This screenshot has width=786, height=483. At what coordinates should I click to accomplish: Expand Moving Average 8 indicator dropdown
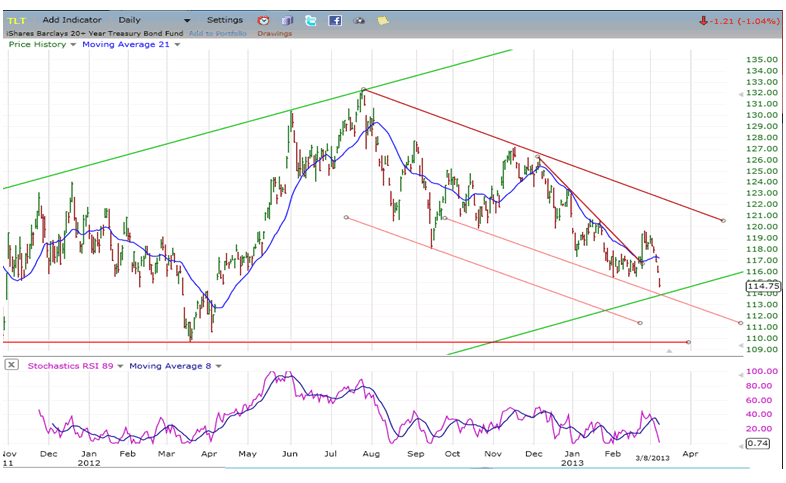(217, 365)
